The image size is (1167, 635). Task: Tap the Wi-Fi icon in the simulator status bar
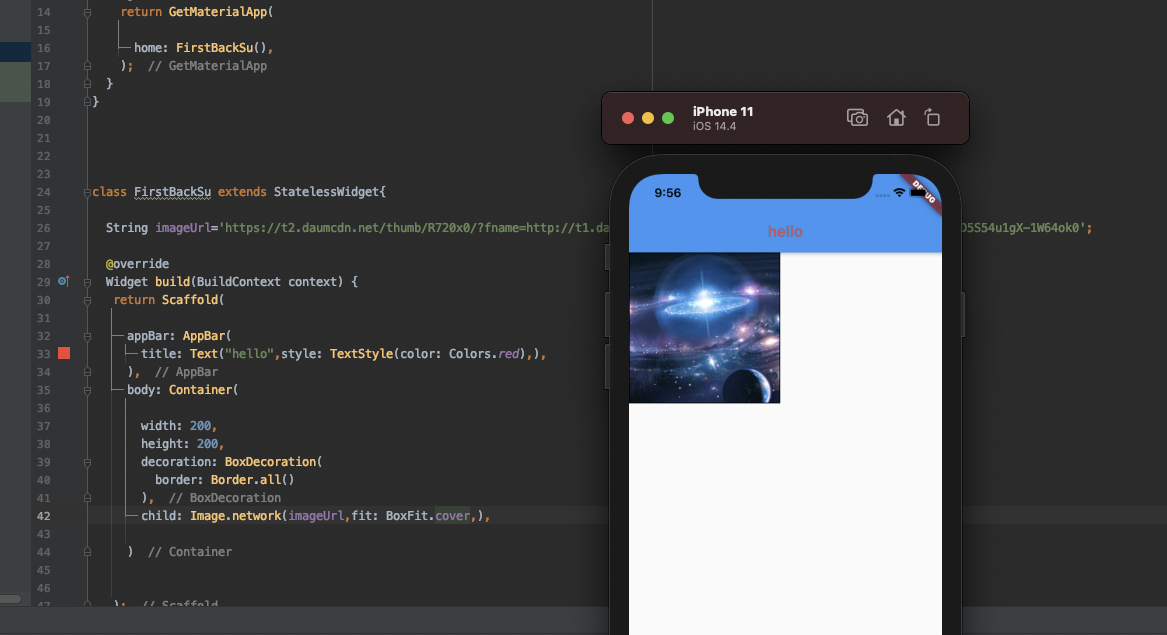[x=899, y=193]
